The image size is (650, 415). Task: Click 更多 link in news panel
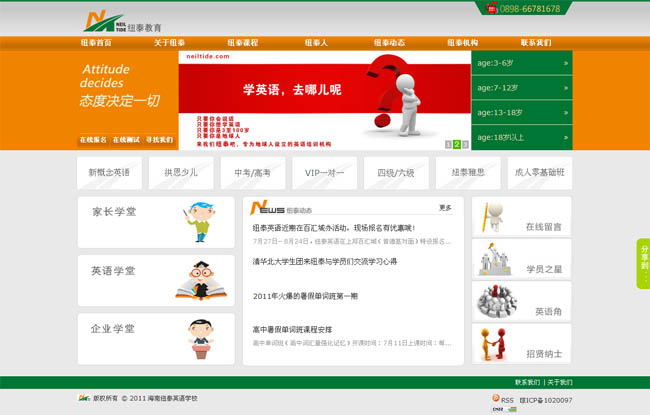click(445, 208)
